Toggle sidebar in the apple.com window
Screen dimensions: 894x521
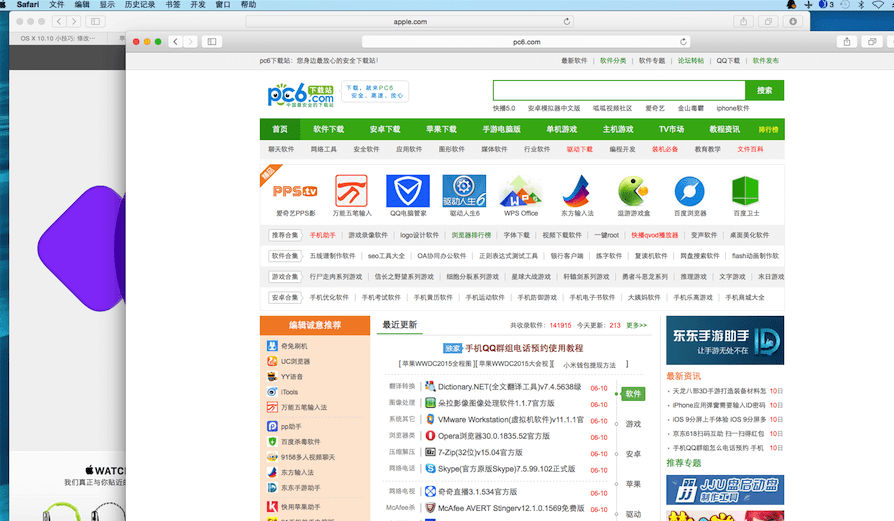tap(95, 22)
